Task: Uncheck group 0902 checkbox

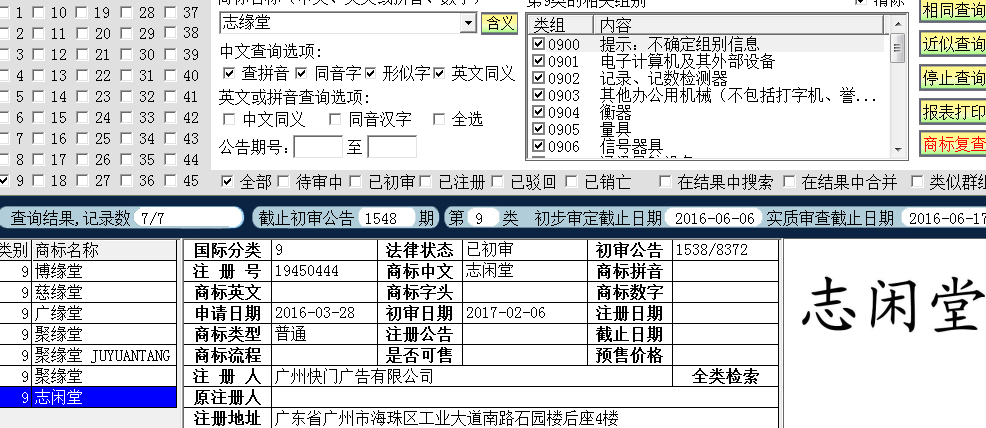Action: tap(538, 78)
